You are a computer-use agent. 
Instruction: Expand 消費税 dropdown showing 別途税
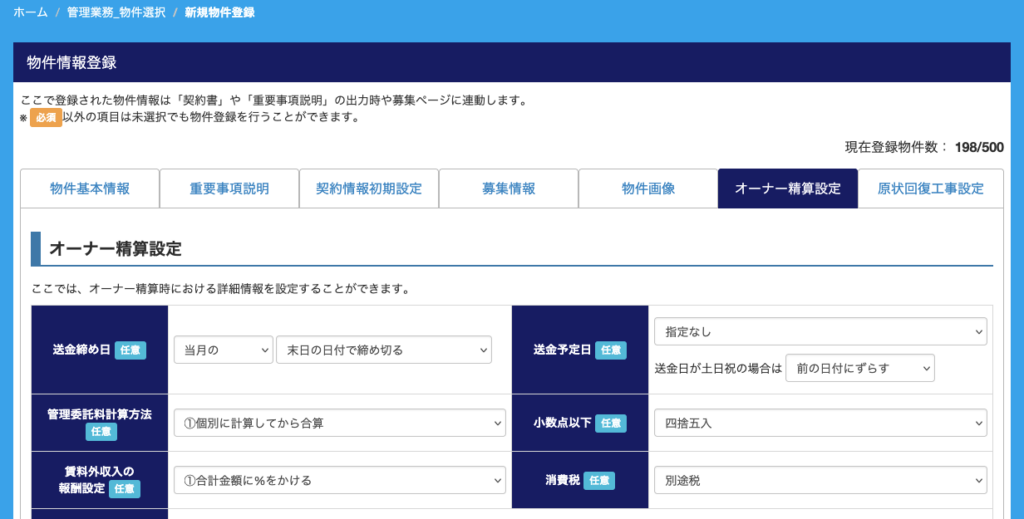click(820, 480)
